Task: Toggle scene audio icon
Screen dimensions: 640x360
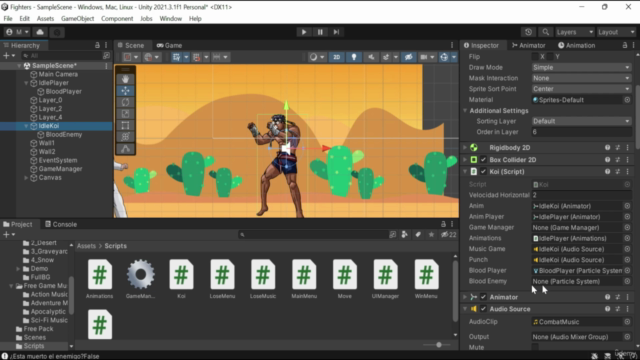Action: (x=371, y=57)
